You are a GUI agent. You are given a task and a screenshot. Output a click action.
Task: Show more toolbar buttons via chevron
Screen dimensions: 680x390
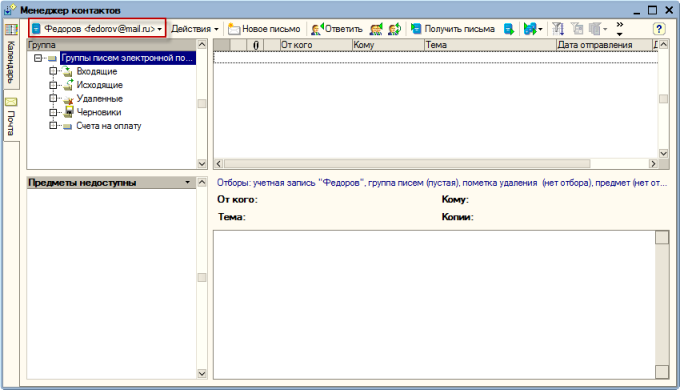(620, 29)
